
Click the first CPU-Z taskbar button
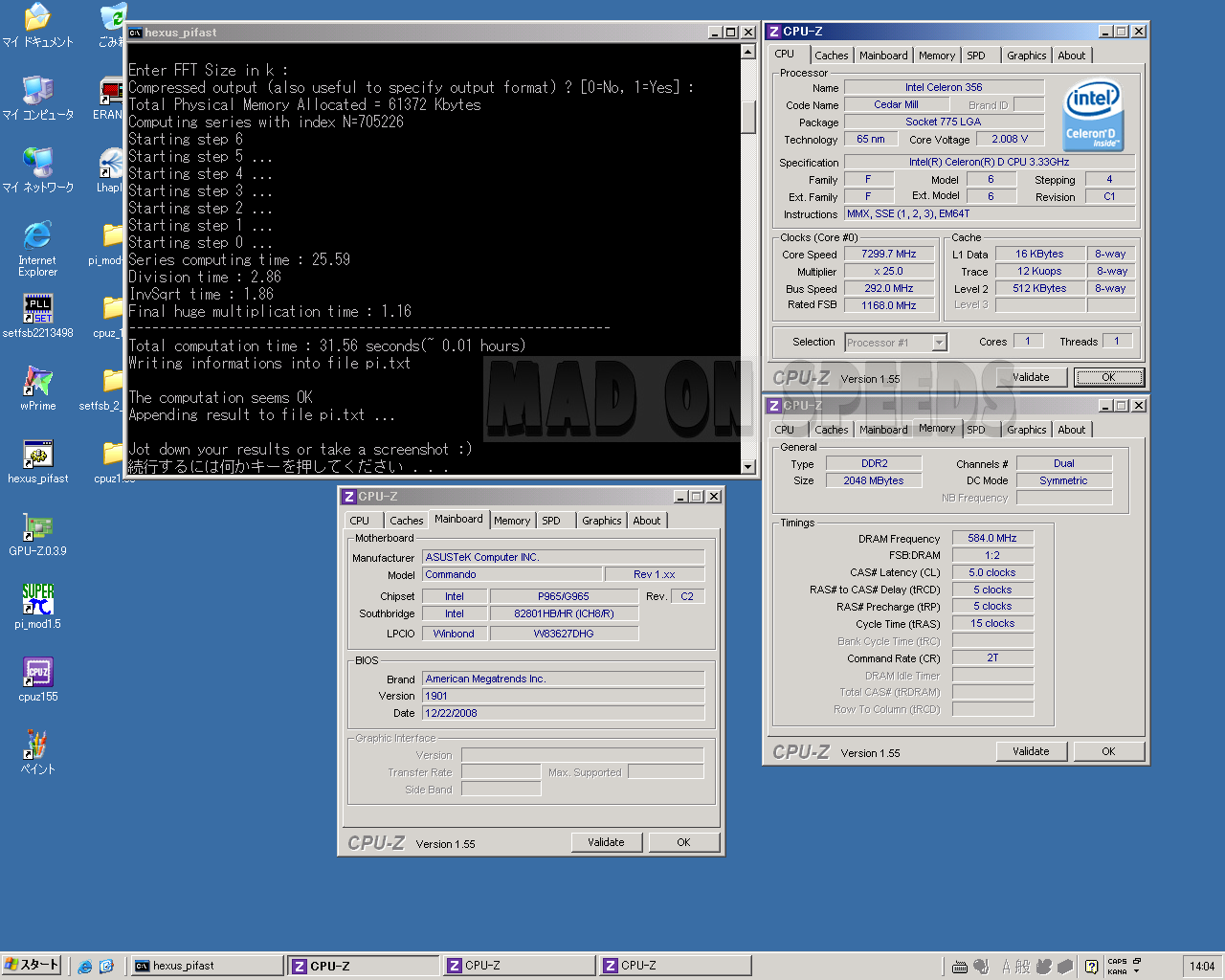(363, 966)
